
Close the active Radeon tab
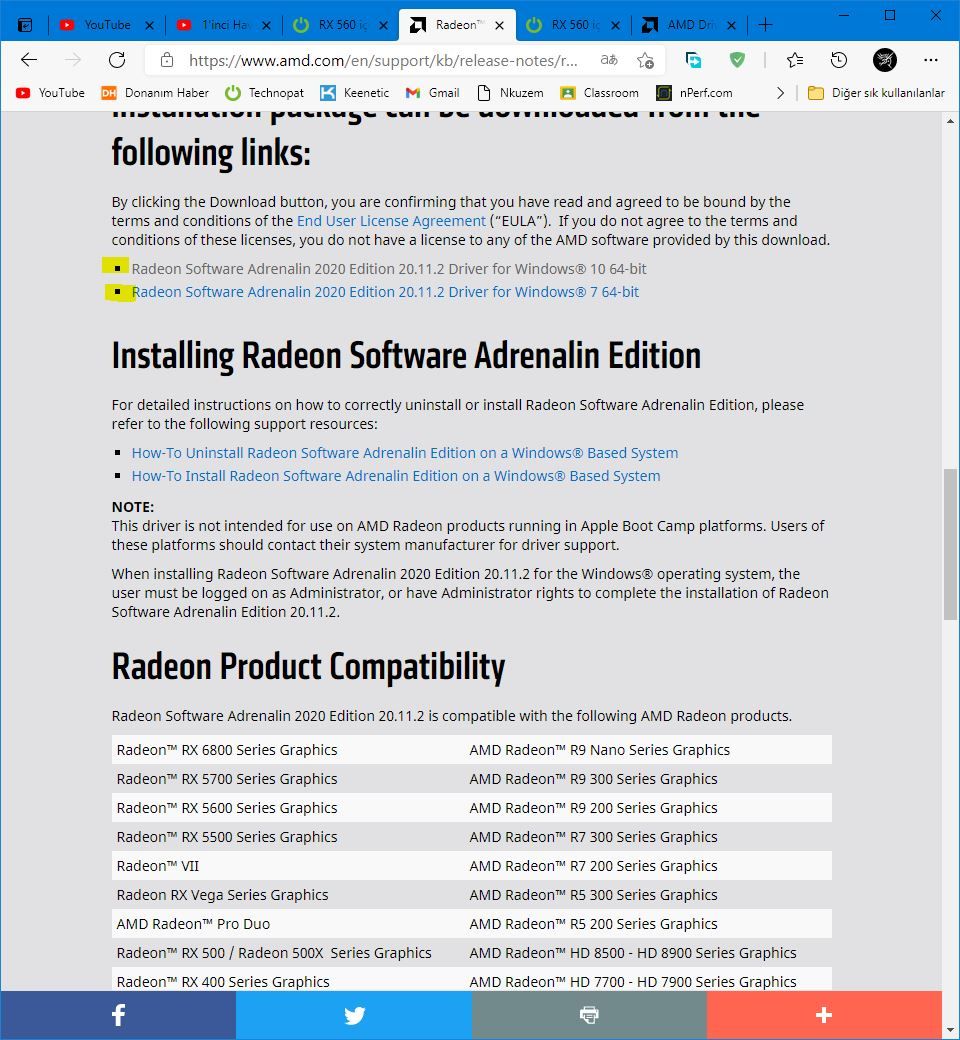pyautogui.click(x=500, y=25)
